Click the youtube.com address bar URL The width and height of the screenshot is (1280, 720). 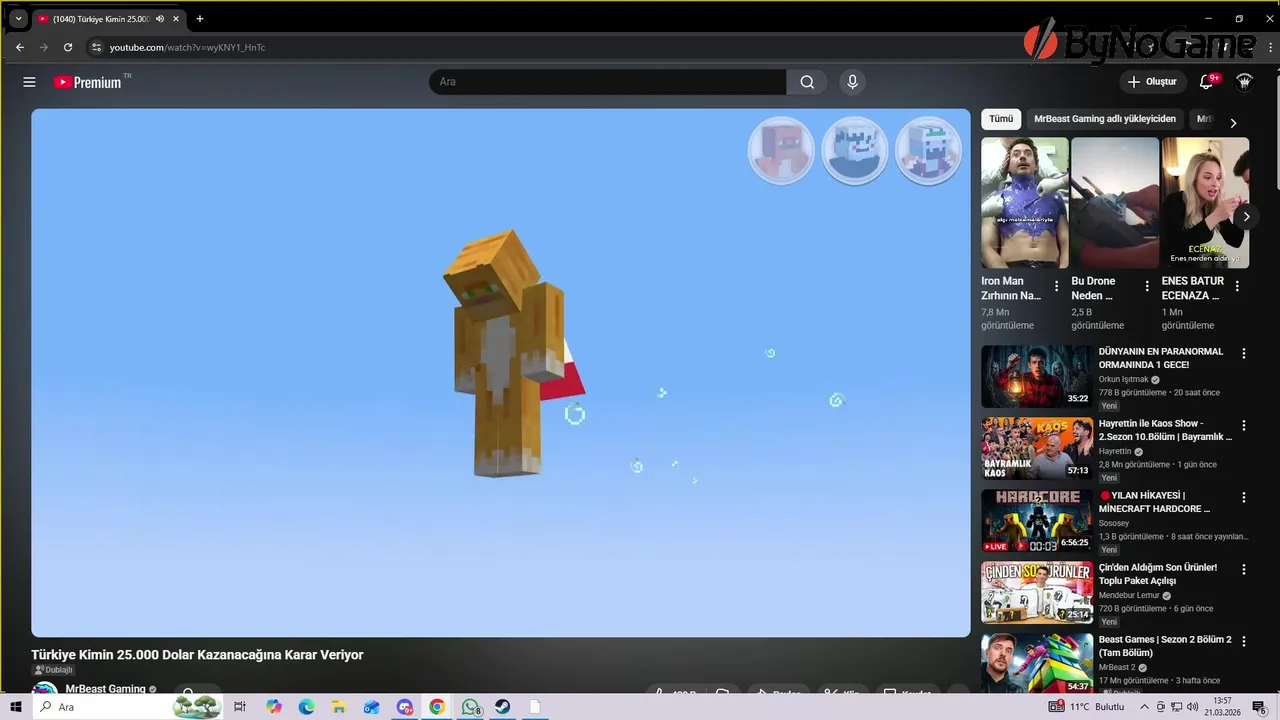[x=187, y=47]
